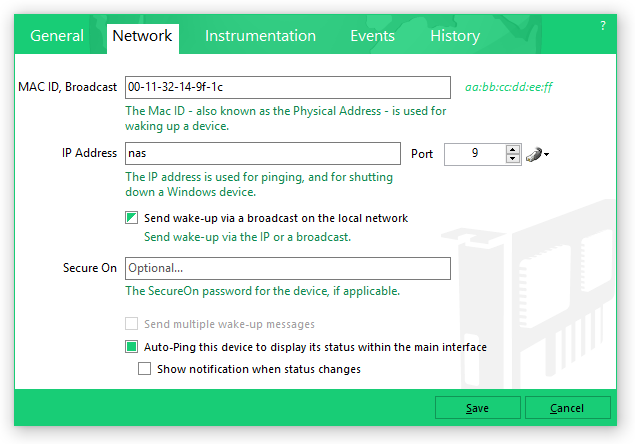The height and width of the screenshot is (444, 635).
Task: Disable Auto-Ping this device checkbox
Action: [131, 347]
